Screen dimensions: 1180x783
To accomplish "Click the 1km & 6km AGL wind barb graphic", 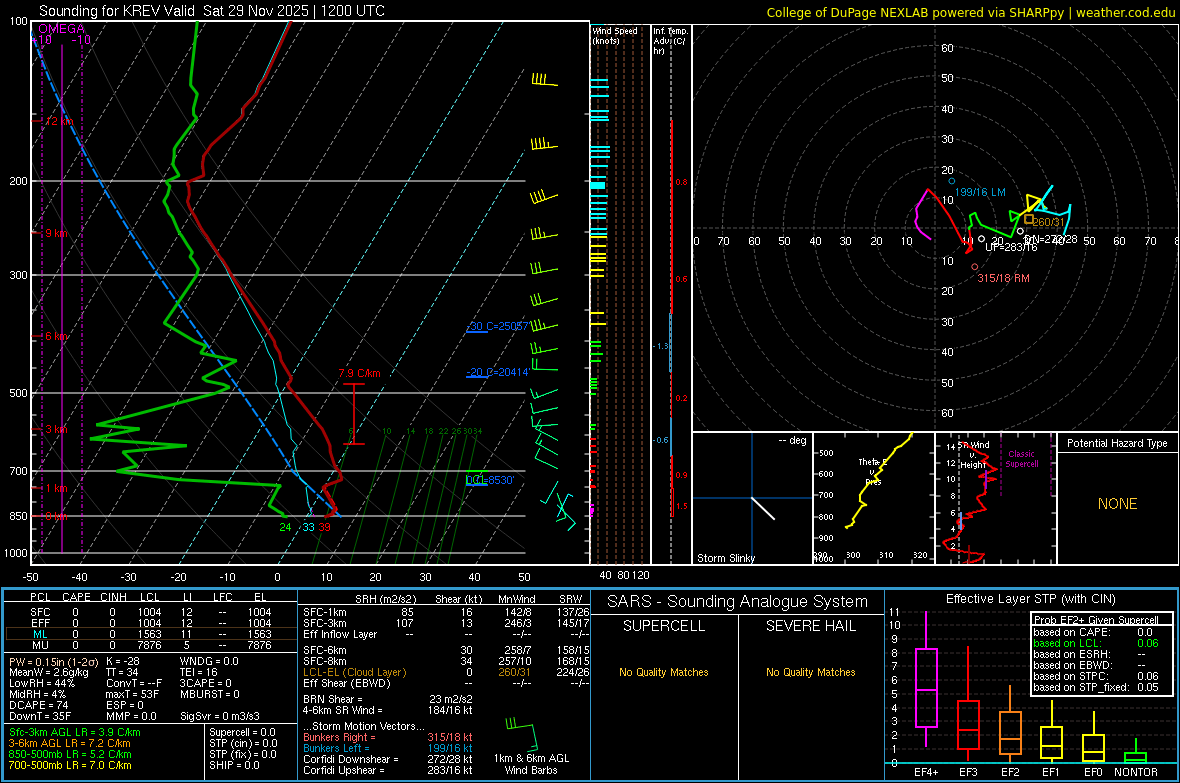I will (x=523, y=734).
